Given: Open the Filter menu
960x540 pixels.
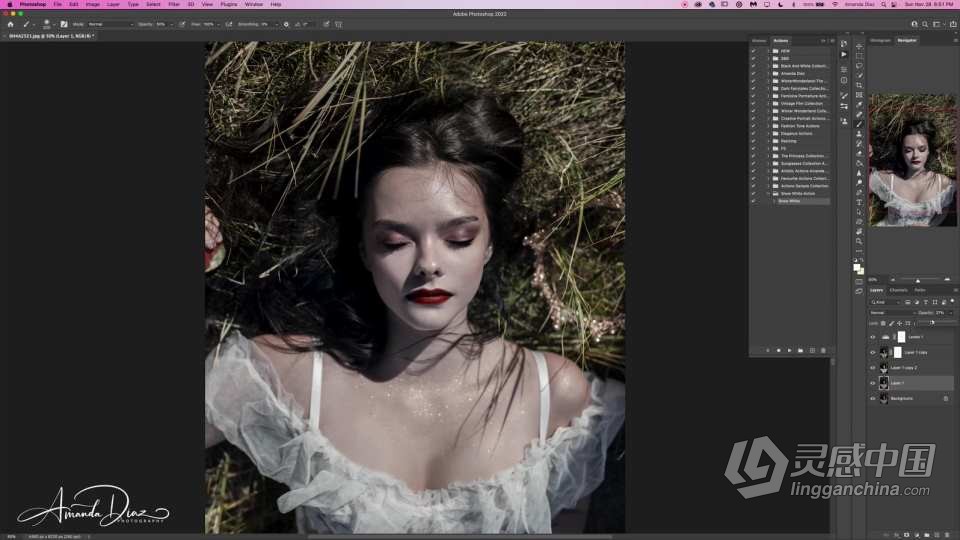Looking at the screenshot, I should 174,4.
